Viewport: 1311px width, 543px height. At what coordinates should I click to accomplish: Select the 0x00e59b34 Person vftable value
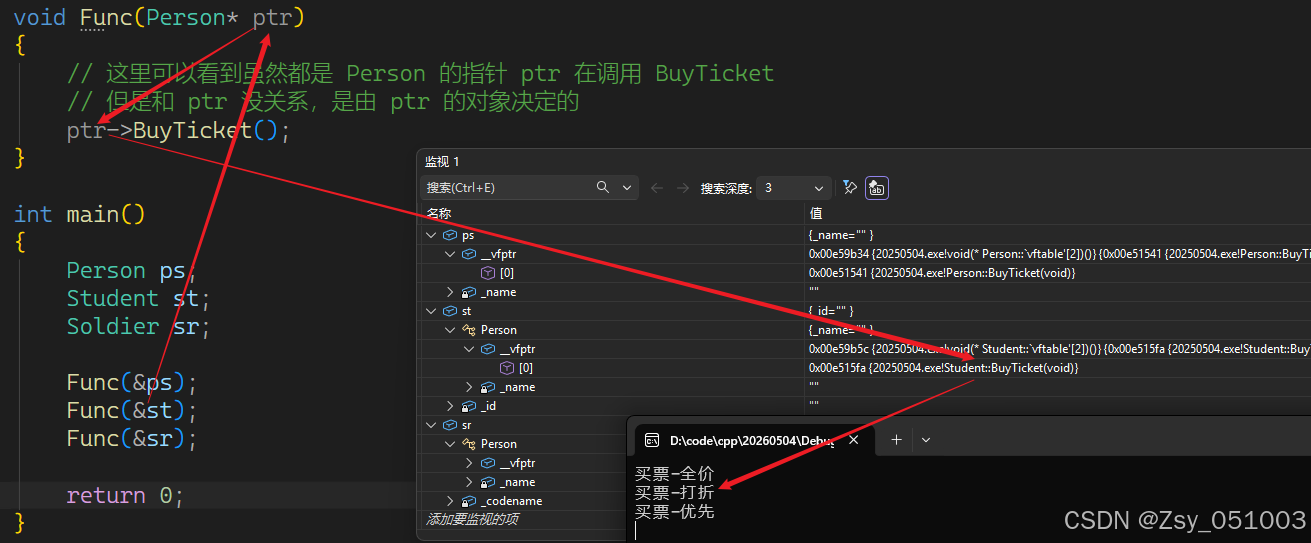coord(1059,254)
